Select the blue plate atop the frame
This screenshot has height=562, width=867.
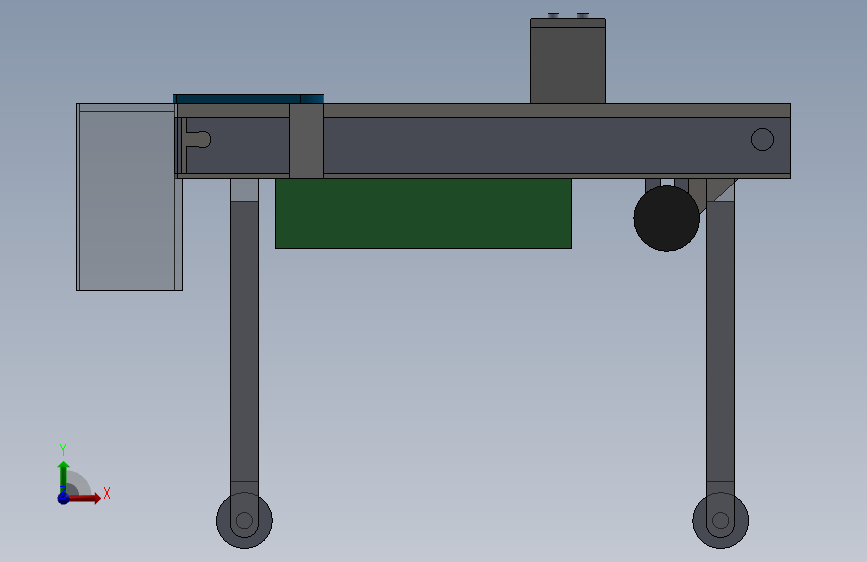[x=248, y=98]
